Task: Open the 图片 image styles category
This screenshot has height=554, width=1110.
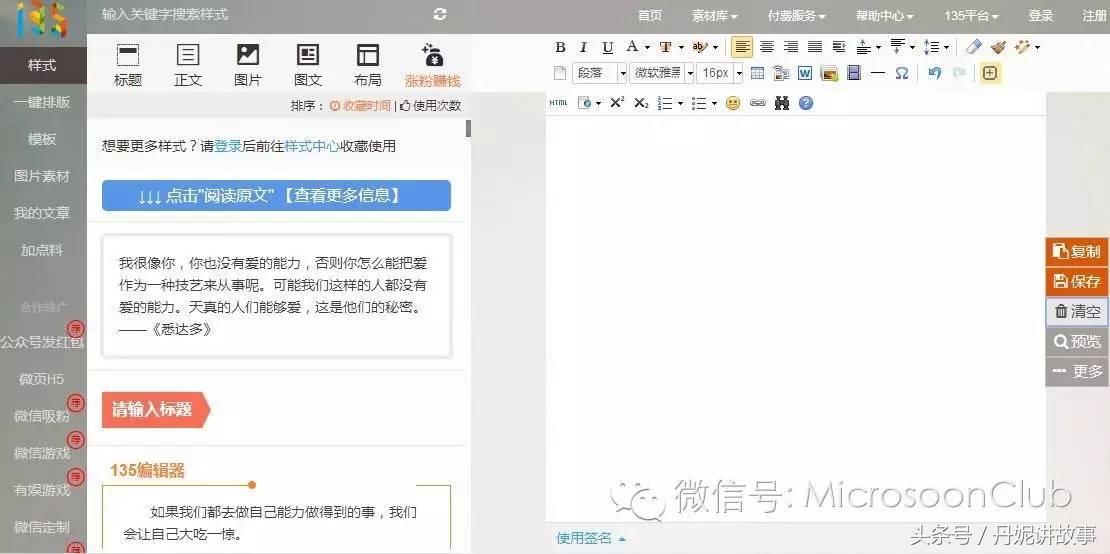Action: [x=248, y=64]
